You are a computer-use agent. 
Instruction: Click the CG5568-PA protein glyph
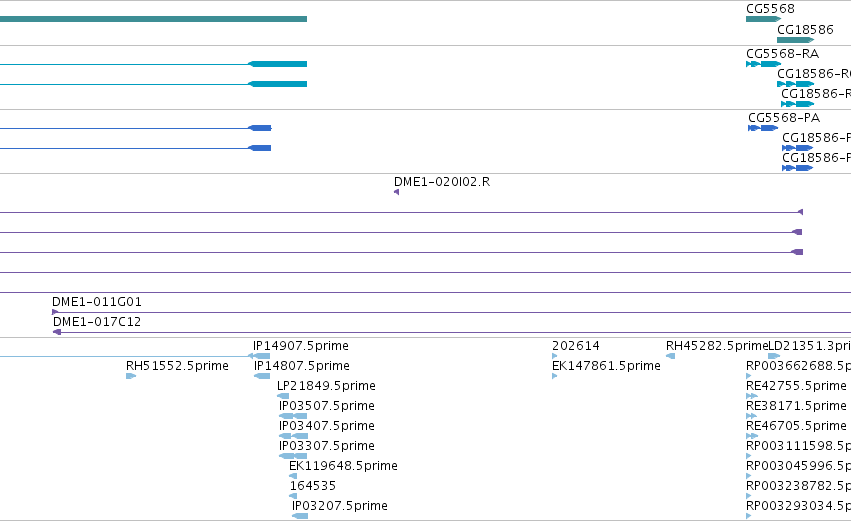click(x=763, y=128)
